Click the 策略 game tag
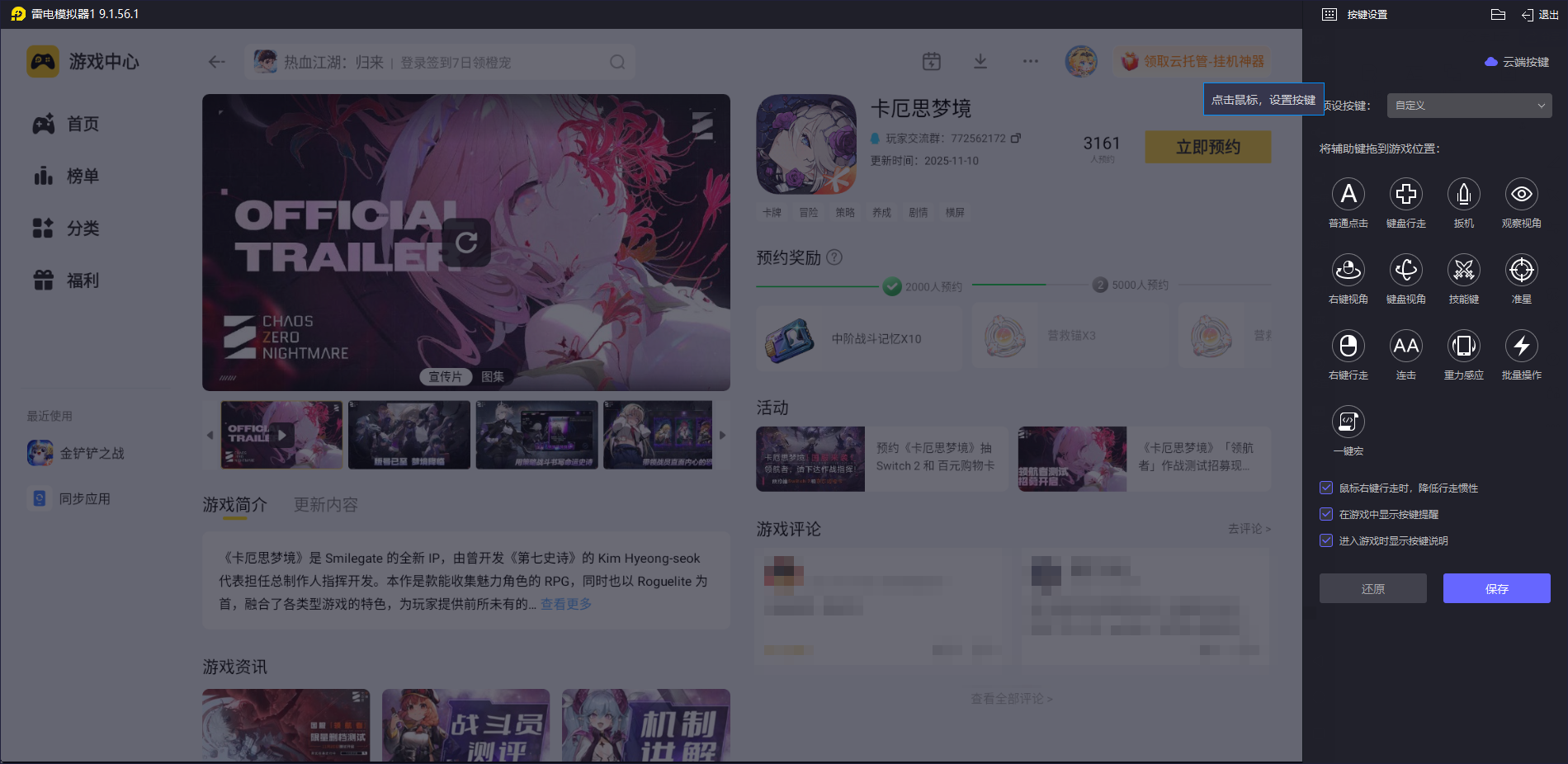The image size is (1568, 764). point(845,212)
